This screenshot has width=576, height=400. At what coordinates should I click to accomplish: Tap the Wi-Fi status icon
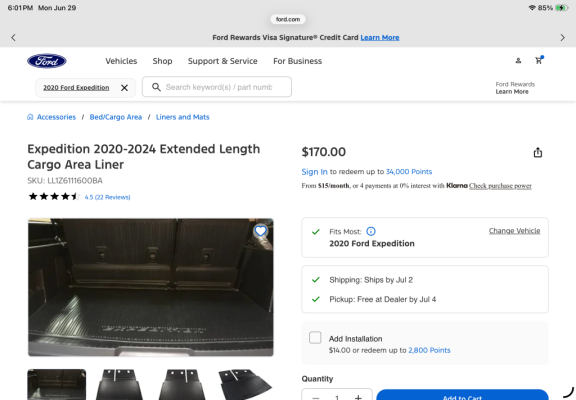coord(532,8)
